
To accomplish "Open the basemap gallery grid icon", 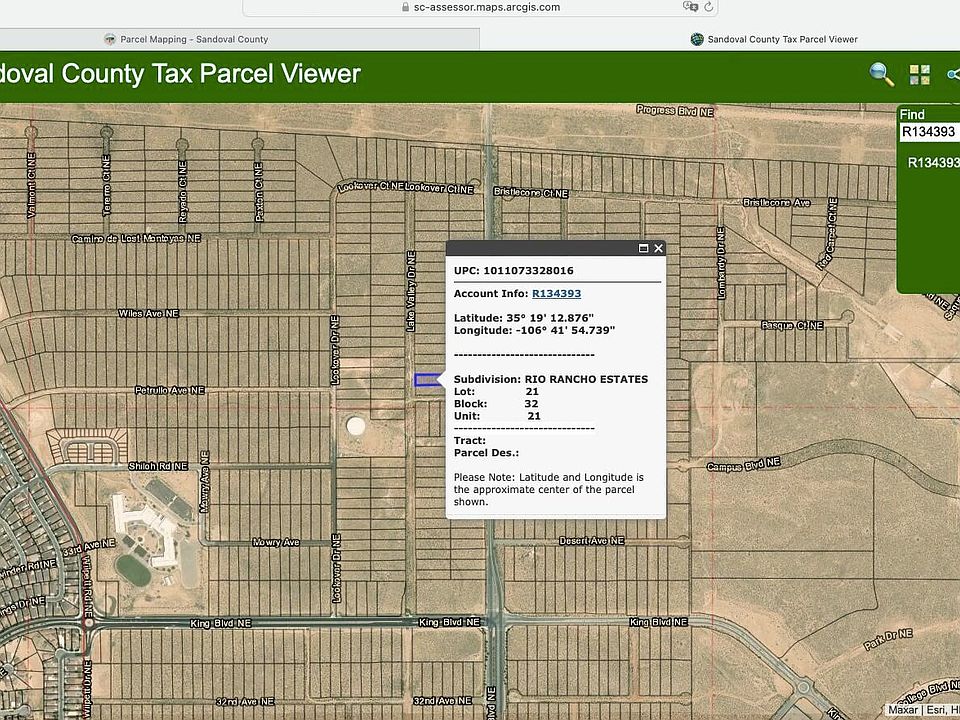I will (x=919, y=75).
